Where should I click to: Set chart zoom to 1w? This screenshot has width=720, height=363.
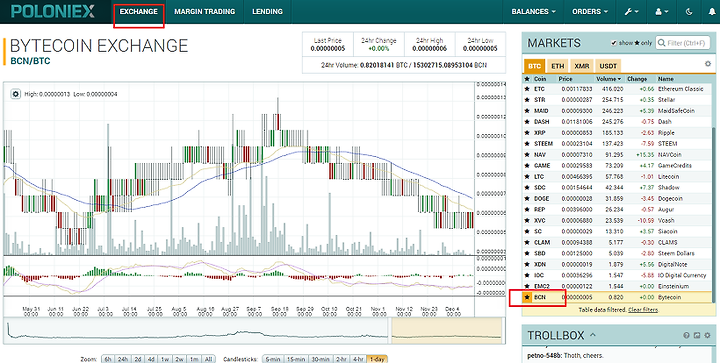165,359
